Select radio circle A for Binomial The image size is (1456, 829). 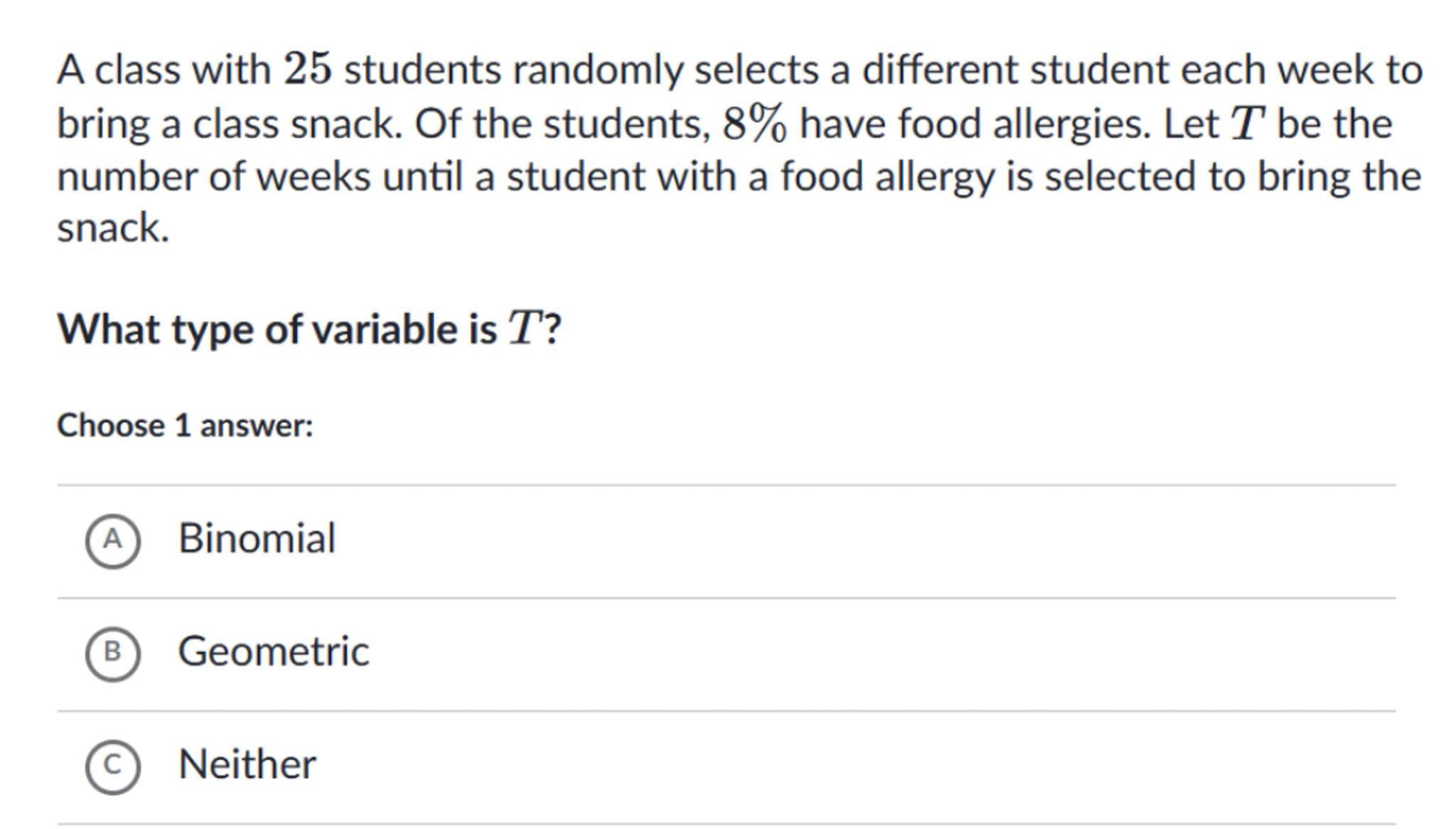point(112,540)
